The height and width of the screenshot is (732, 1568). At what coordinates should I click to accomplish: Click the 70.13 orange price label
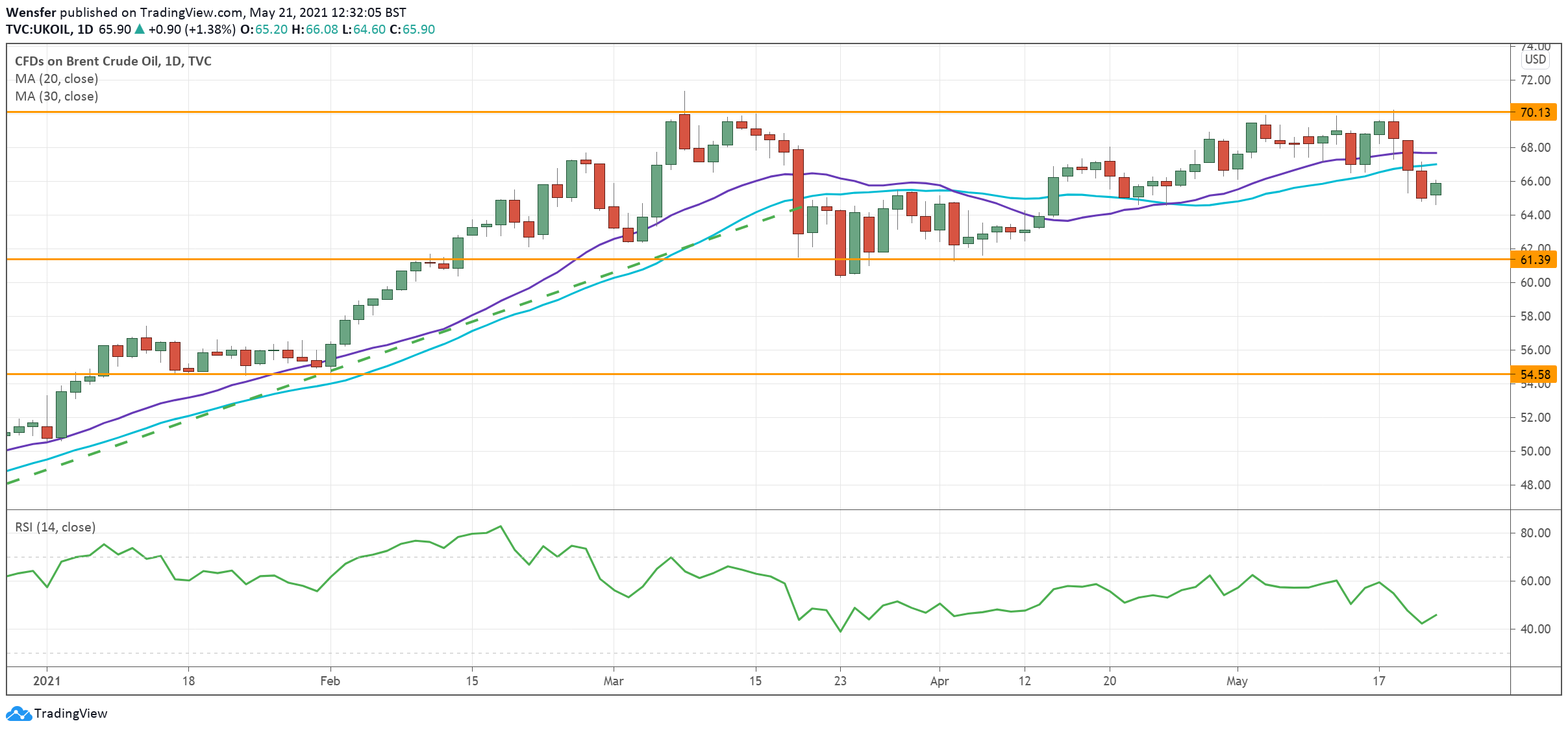(x=1535, y=112)
